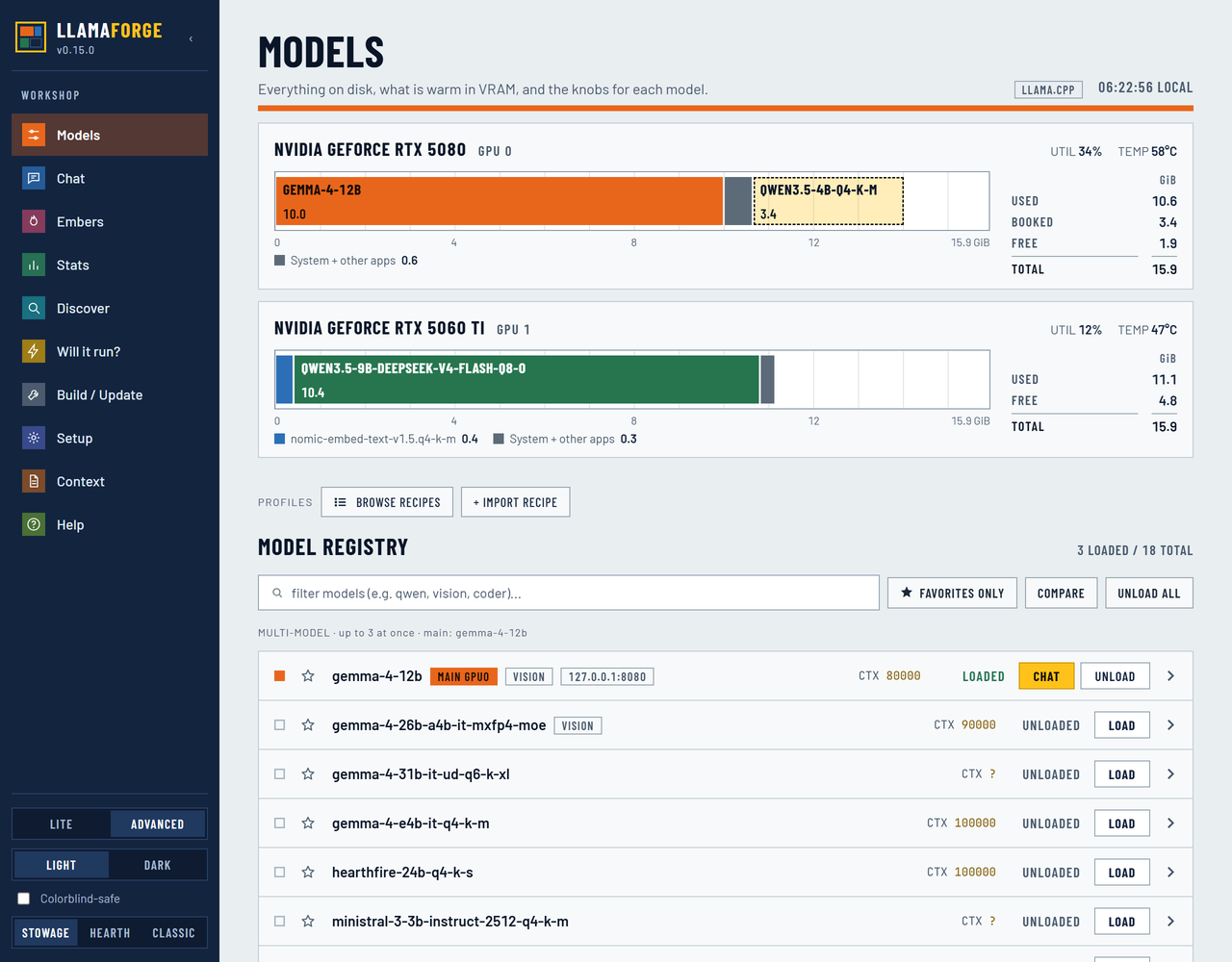This screenshot has height=962, width=1232.
Task: Click the LlamaForge logo icon
Action: tap(31, 38)
